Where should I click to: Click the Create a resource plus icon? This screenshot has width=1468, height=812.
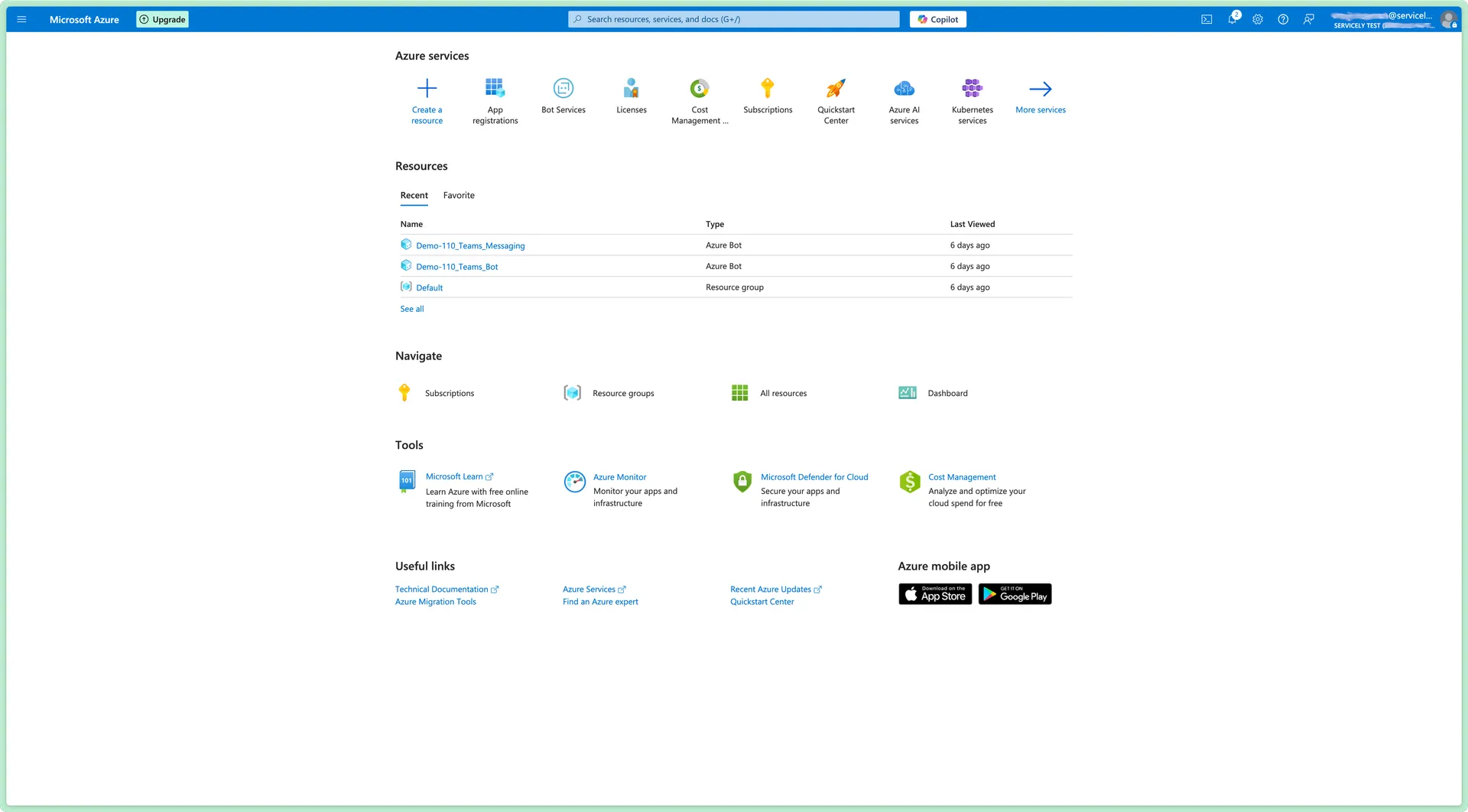tap(427, 88)
